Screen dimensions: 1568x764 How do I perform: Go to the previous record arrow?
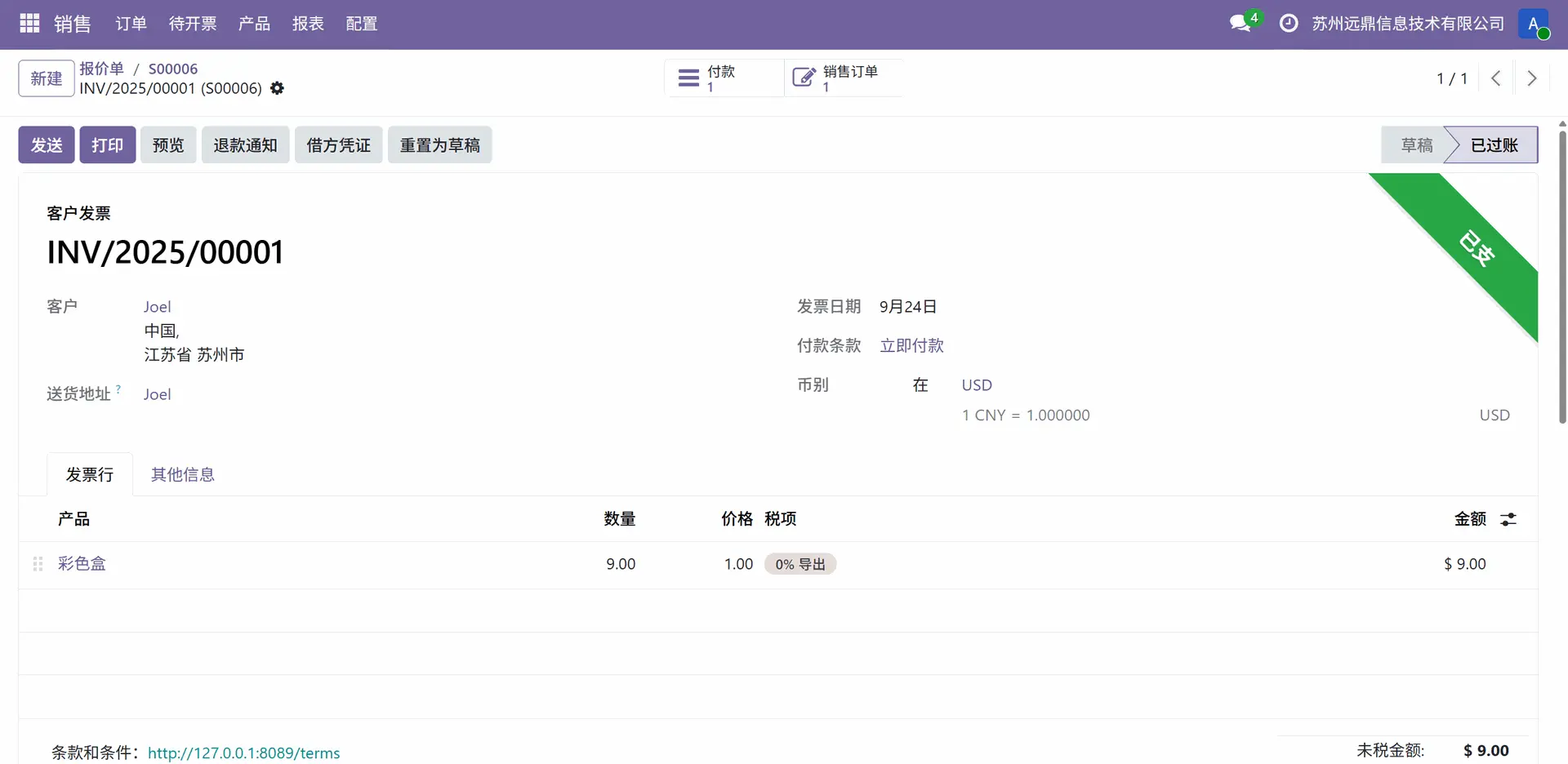click(1495, 78)
